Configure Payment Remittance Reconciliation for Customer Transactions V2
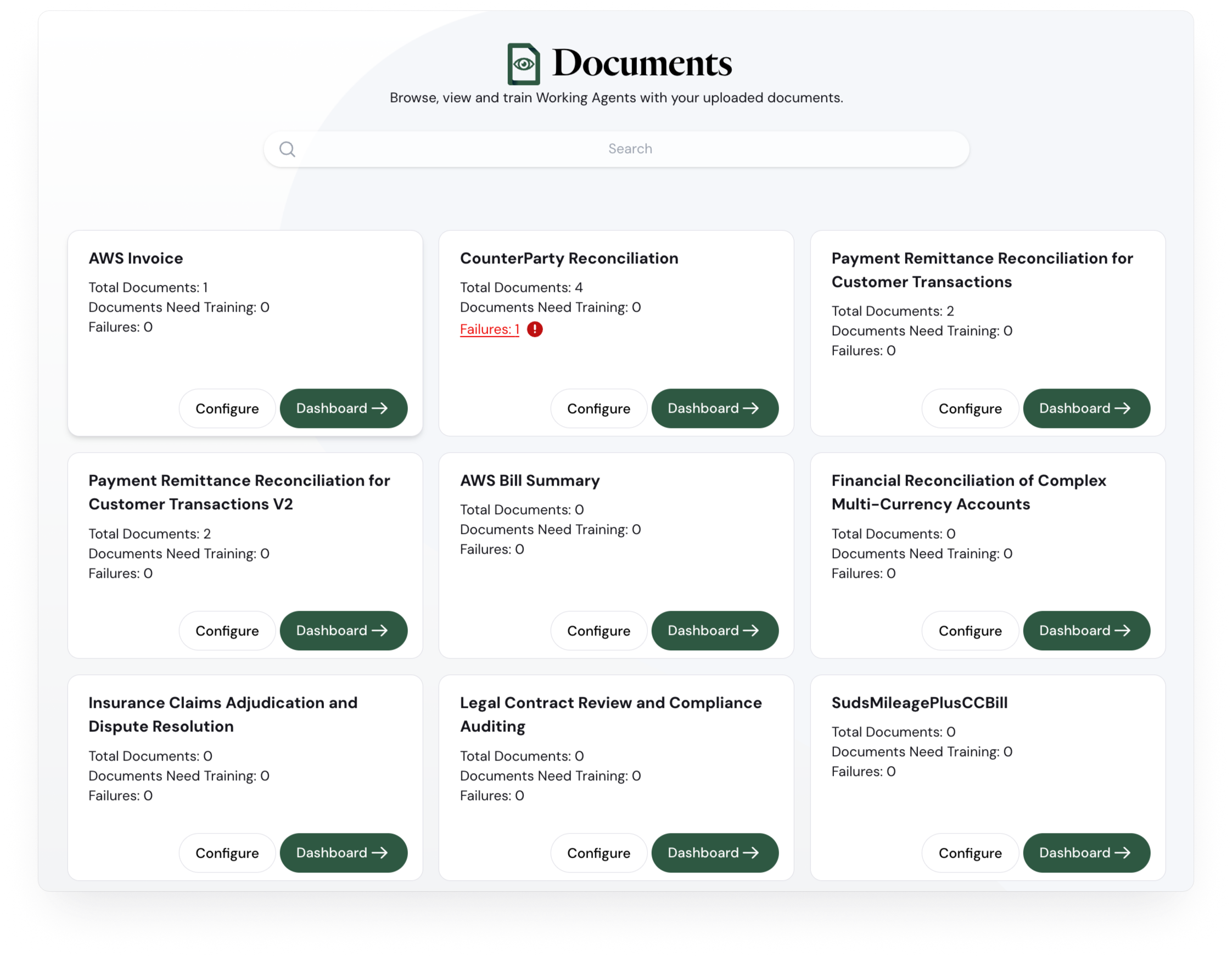The width and height of the screenshot is (1232, 957). (x=227, y=631)
